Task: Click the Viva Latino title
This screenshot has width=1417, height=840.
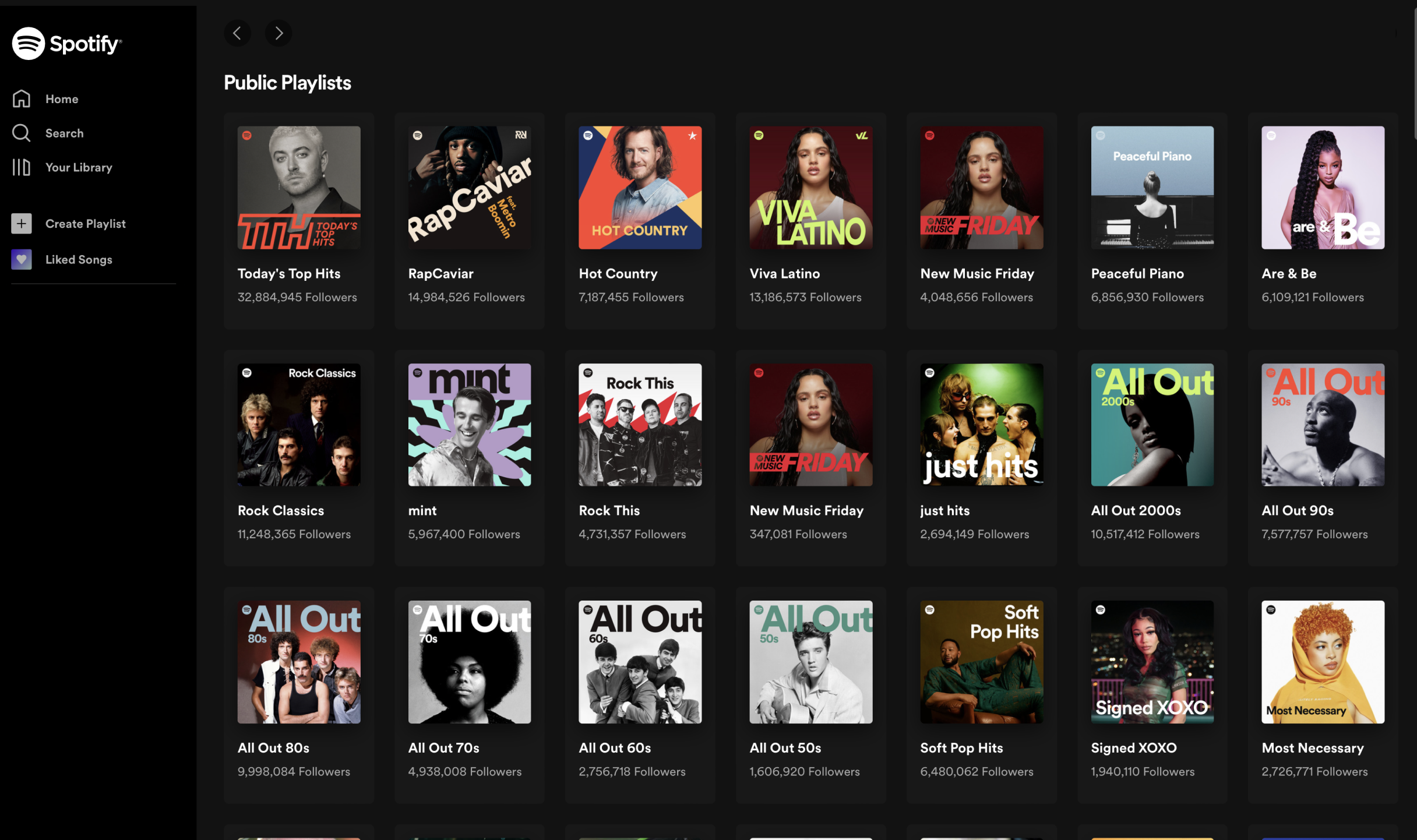Action: tap(785, 274)
